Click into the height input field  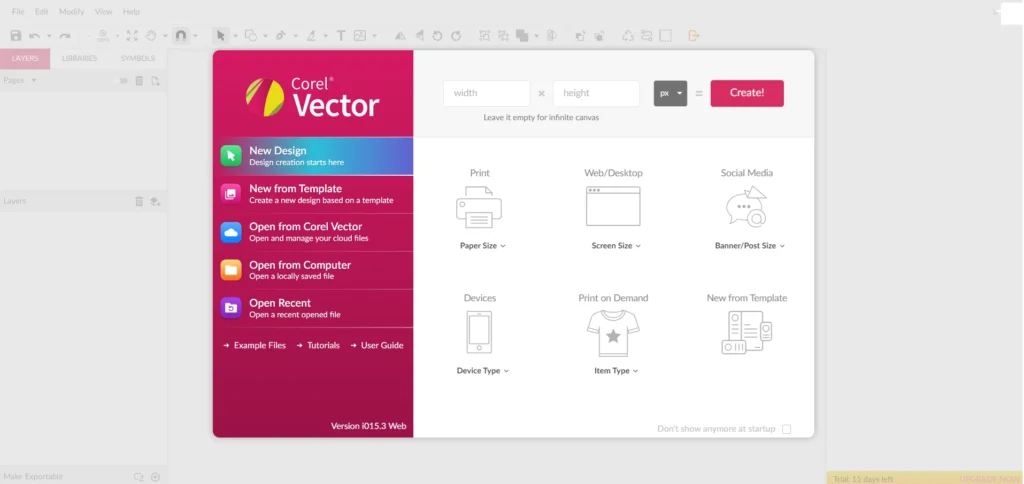[596, 93]
